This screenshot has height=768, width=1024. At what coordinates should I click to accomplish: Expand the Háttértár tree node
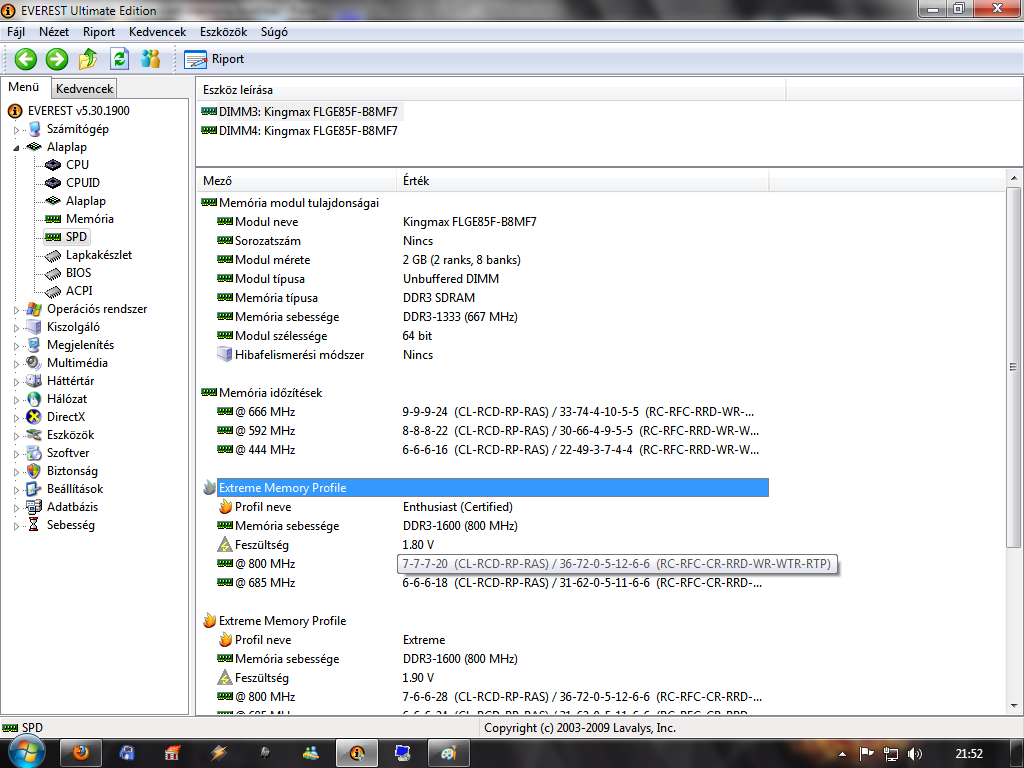[16, 381]
